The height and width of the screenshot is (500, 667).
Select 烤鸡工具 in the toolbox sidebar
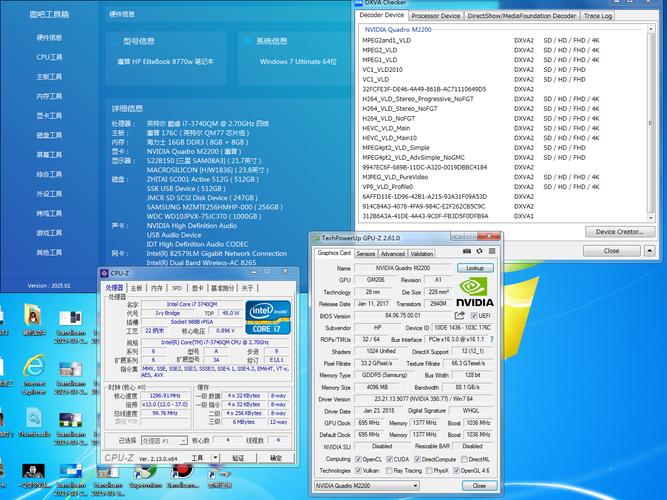(49, 213)
